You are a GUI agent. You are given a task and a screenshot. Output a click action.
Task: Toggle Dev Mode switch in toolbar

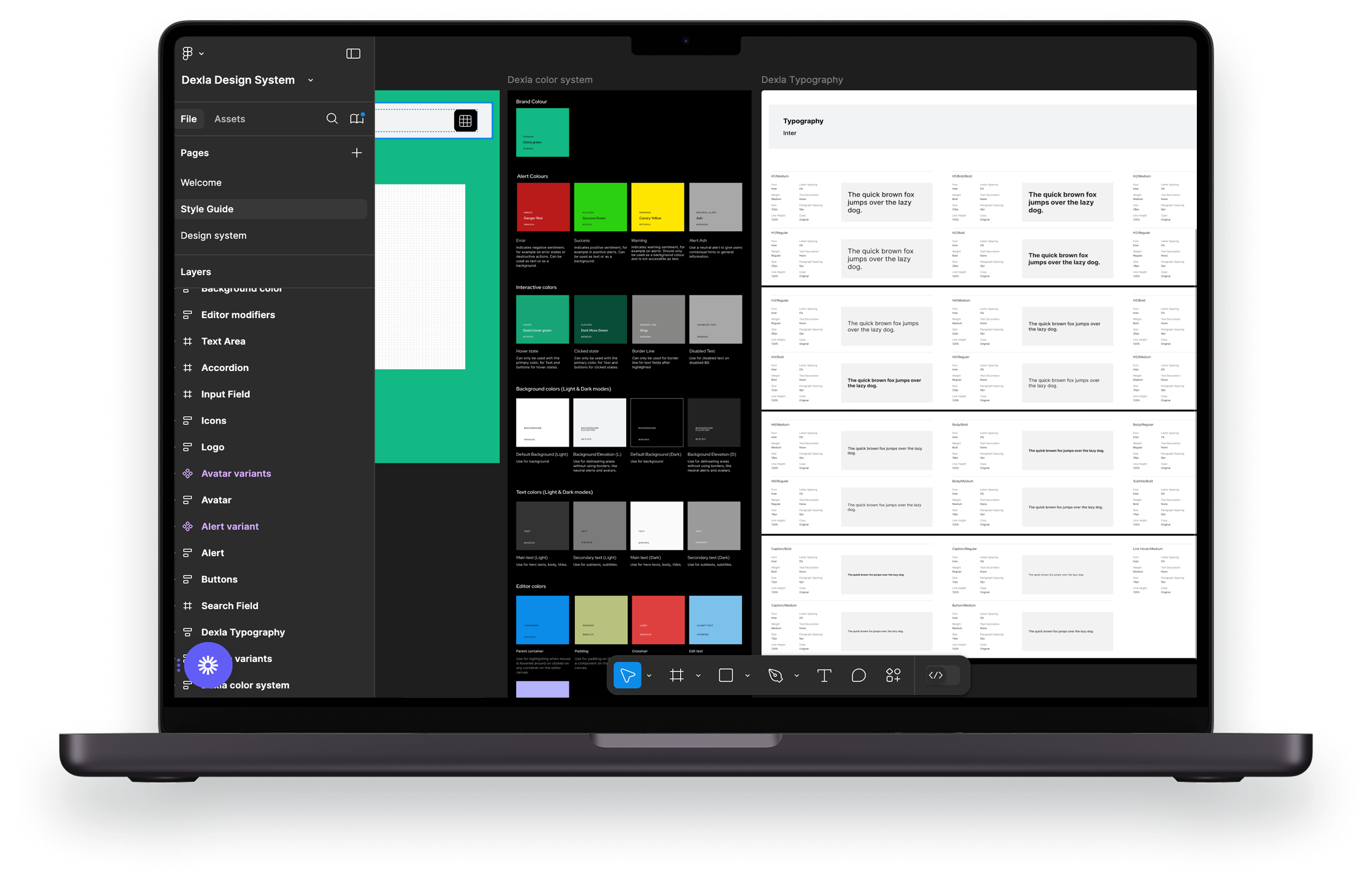[x=942, y=675]
